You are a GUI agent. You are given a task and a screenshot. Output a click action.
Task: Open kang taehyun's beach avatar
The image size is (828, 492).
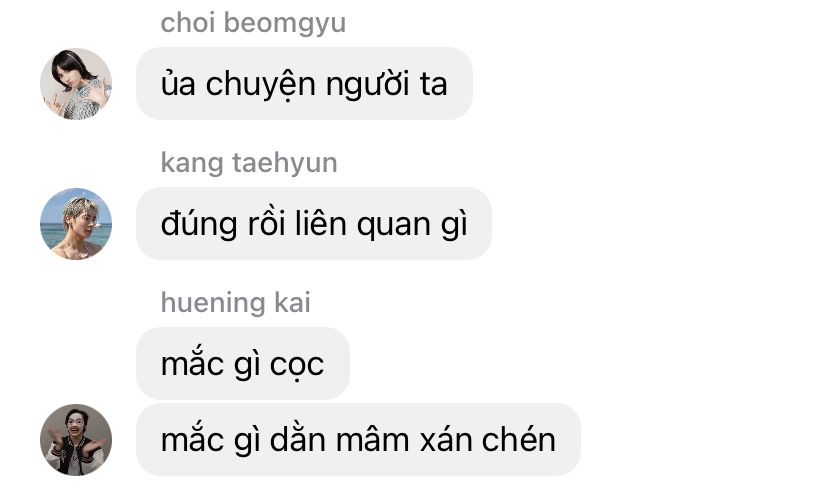click(x=76, y=224)
